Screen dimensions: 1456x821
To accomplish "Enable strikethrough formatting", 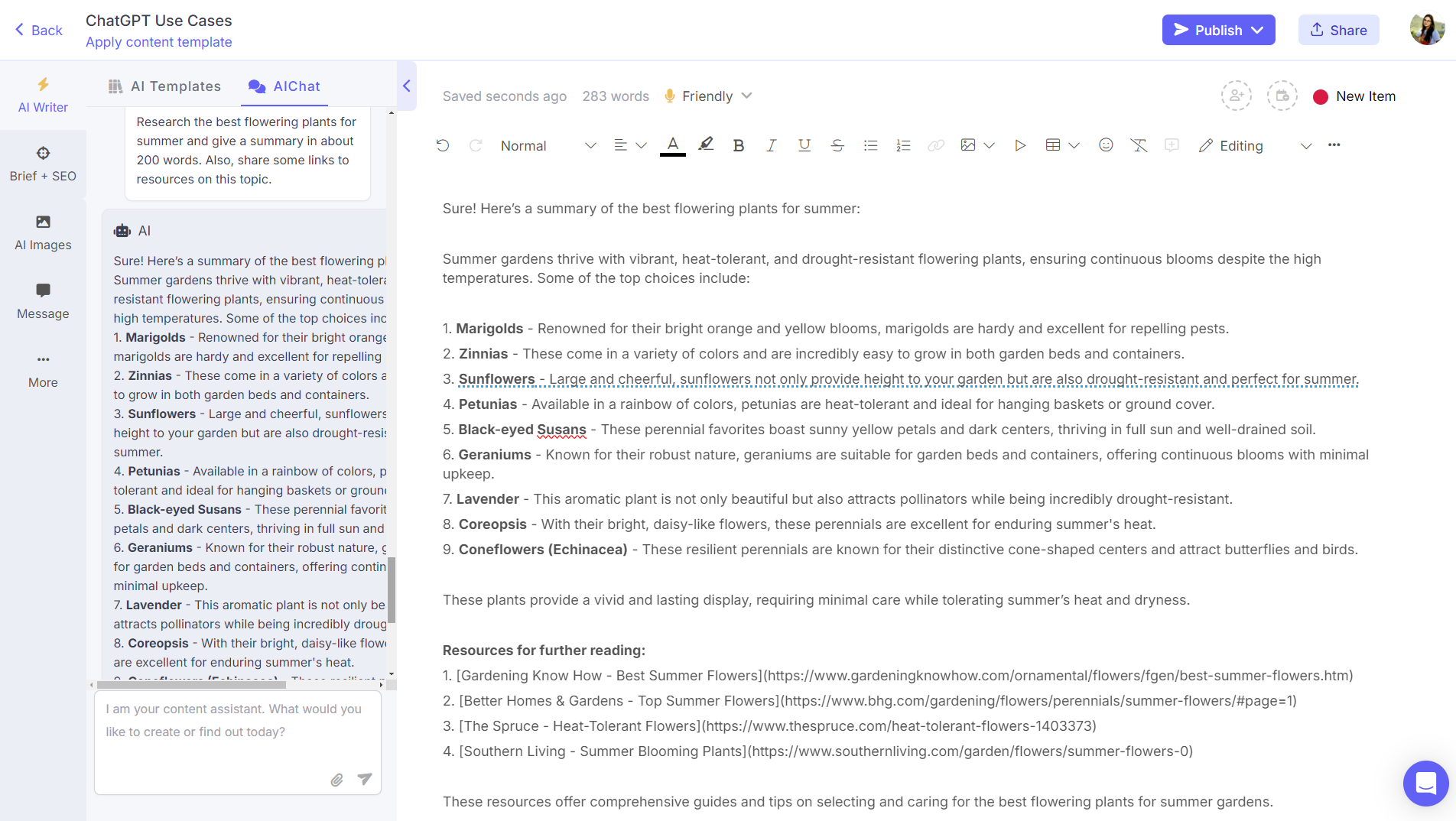I will 837,144.
